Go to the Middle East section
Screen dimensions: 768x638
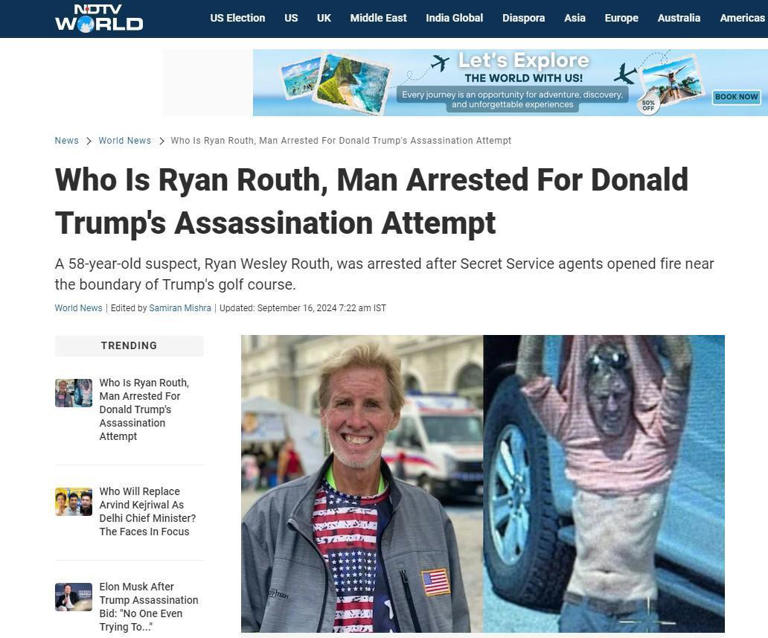tap(378, 18)
